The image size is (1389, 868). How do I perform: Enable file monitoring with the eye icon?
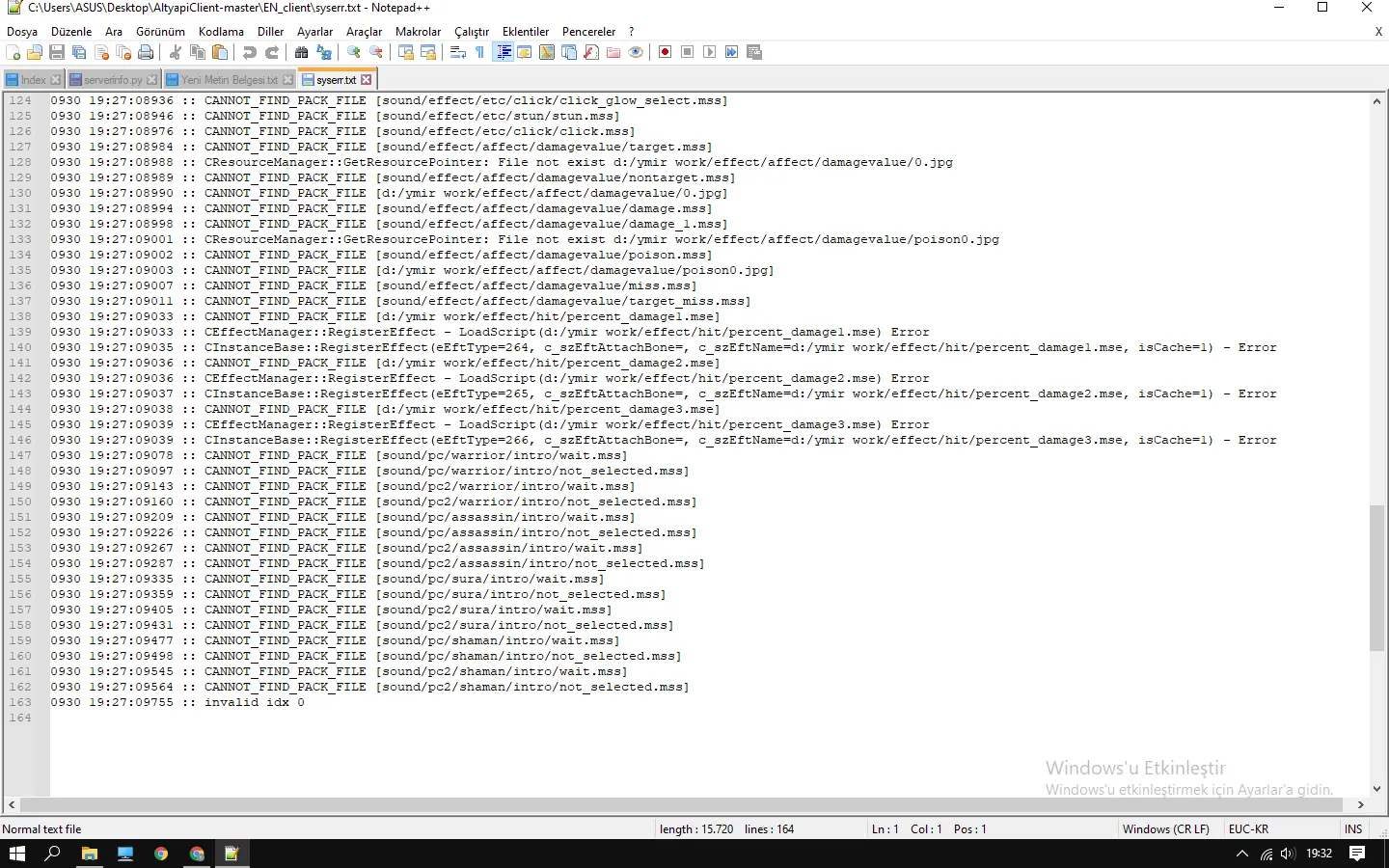click(635, 52)
